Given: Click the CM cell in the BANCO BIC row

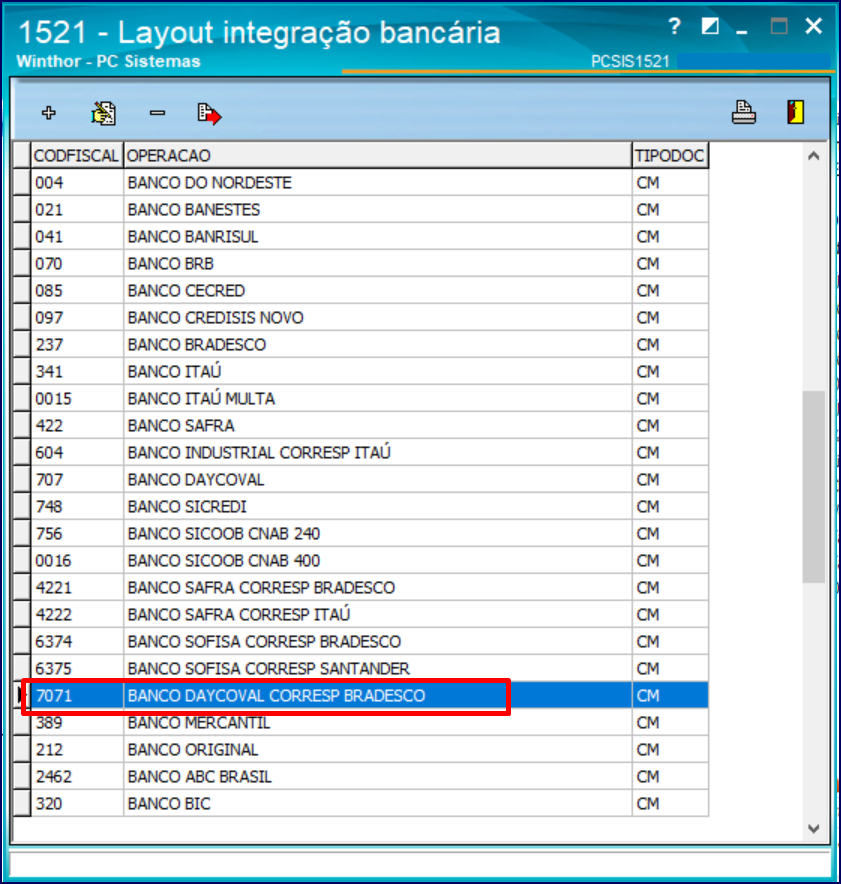Looking at the screenshot, I should pyautogui.click(x=670, y=804).
